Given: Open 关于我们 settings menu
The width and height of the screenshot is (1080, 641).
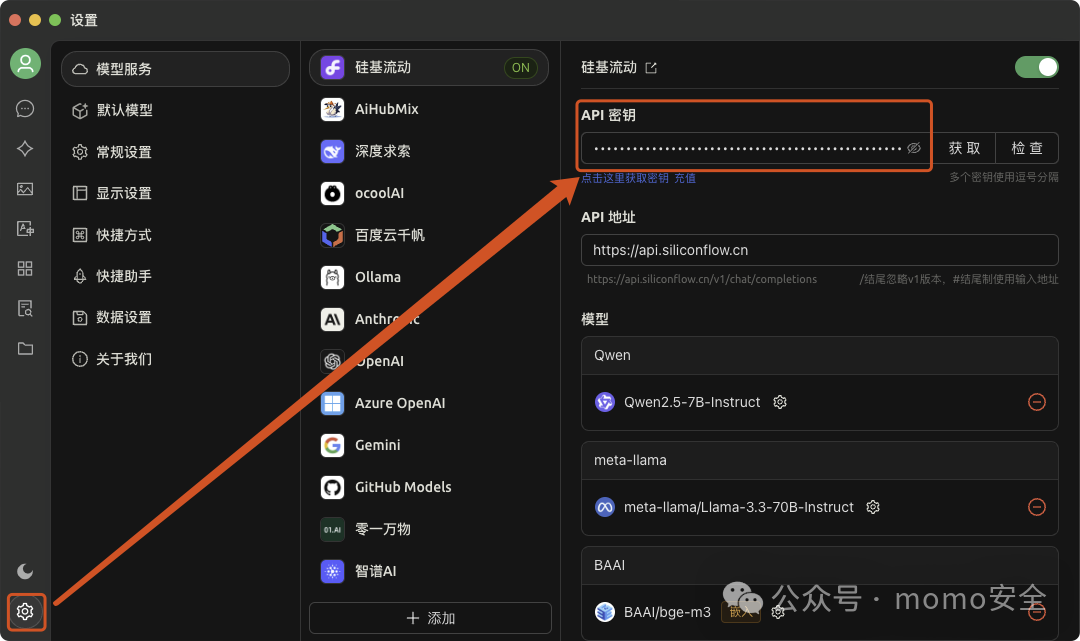Looking at the screenshot, I should (x=175, y=359).
